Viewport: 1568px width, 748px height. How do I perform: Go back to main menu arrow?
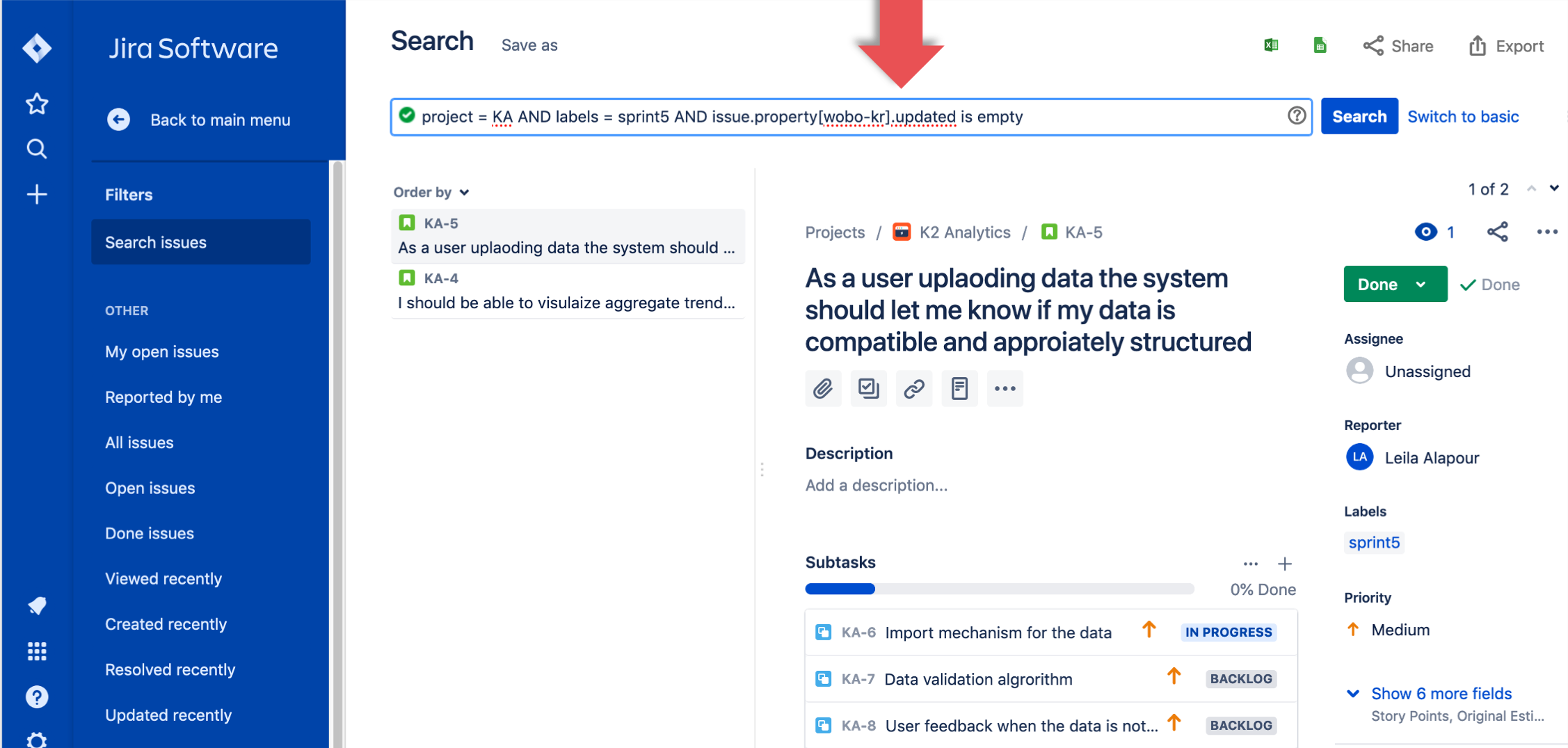(x=118, y=120)
